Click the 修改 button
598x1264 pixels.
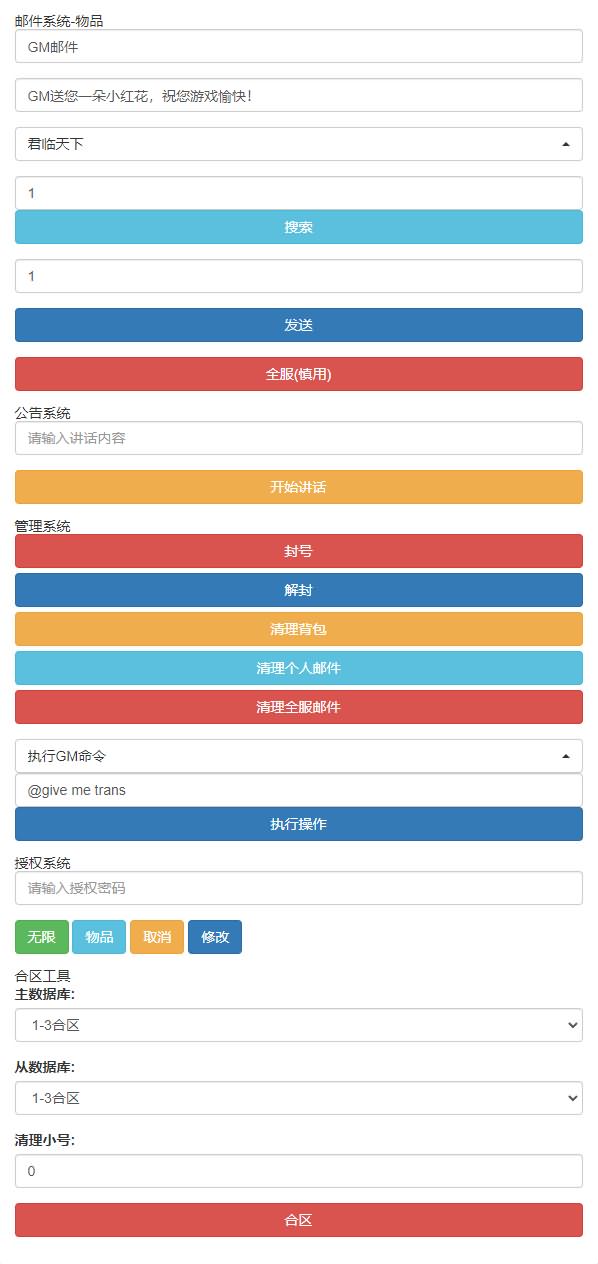pos(215,937)
